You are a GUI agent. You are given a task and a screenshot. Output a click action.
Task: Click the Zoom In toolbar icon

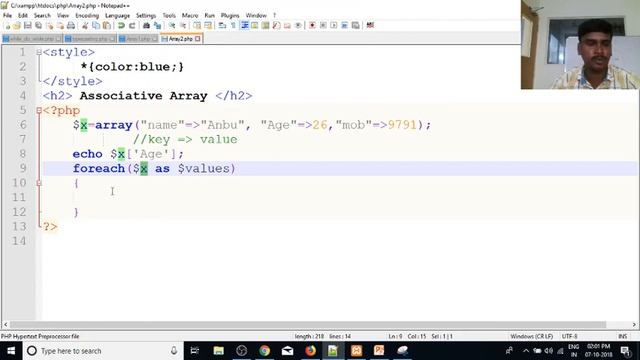[x=172, y=26]
